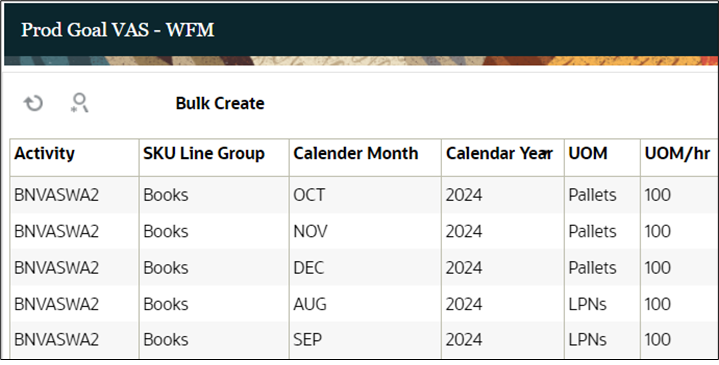Click 2024 year in the DEC row
Screen dimensions: 719x365
click(464, 268)
